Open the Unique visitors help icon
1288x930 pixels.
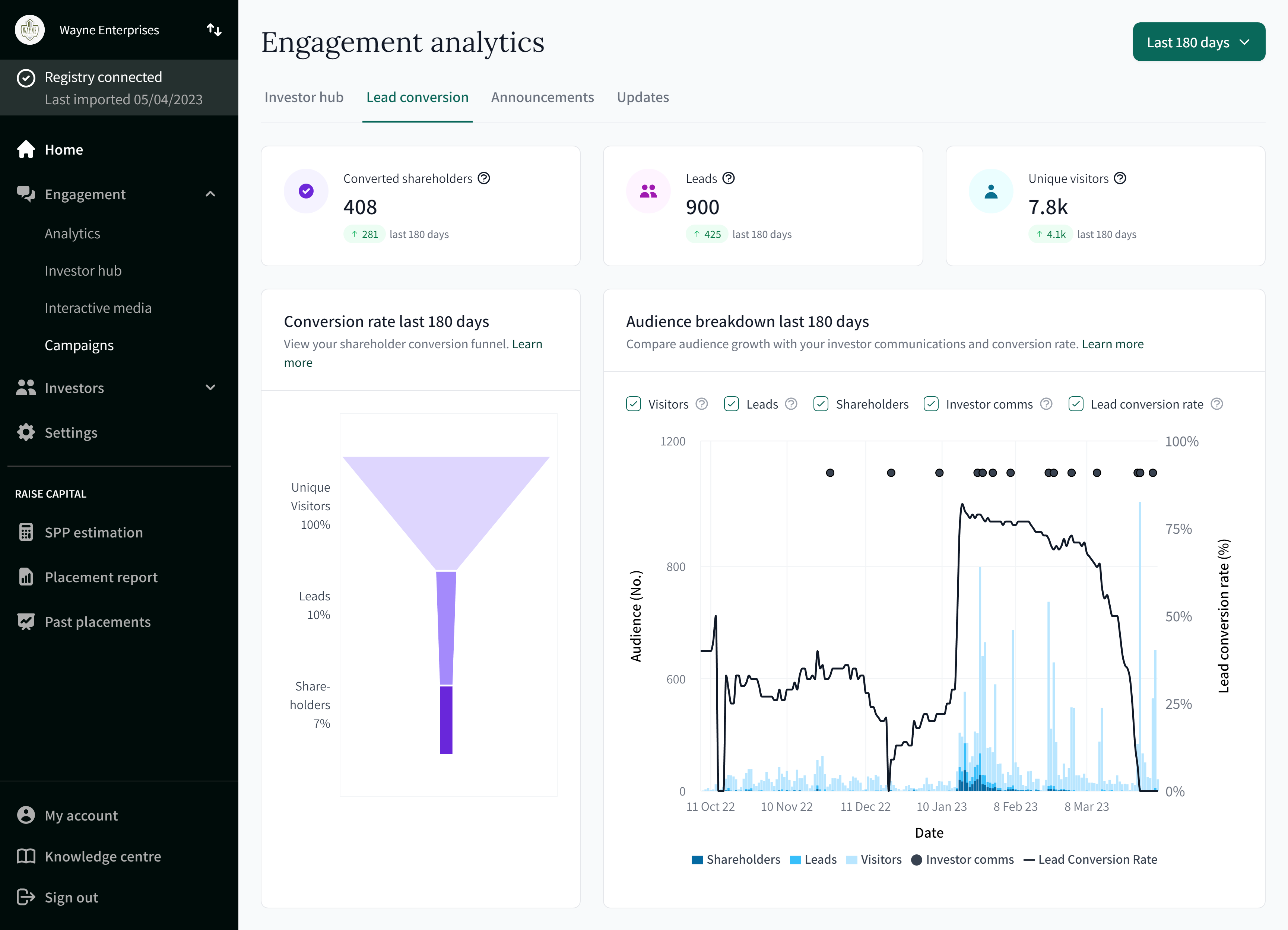(x=1120, y=178)
